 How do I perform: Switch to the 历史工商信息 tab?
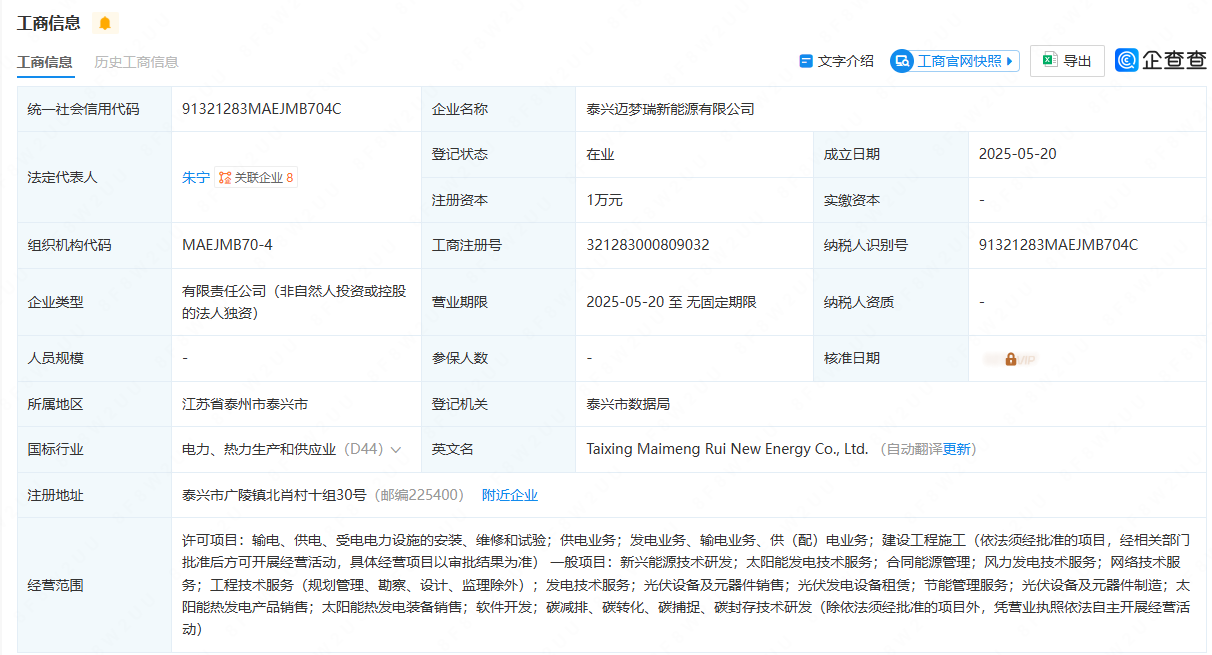click(x=136, y=62)
